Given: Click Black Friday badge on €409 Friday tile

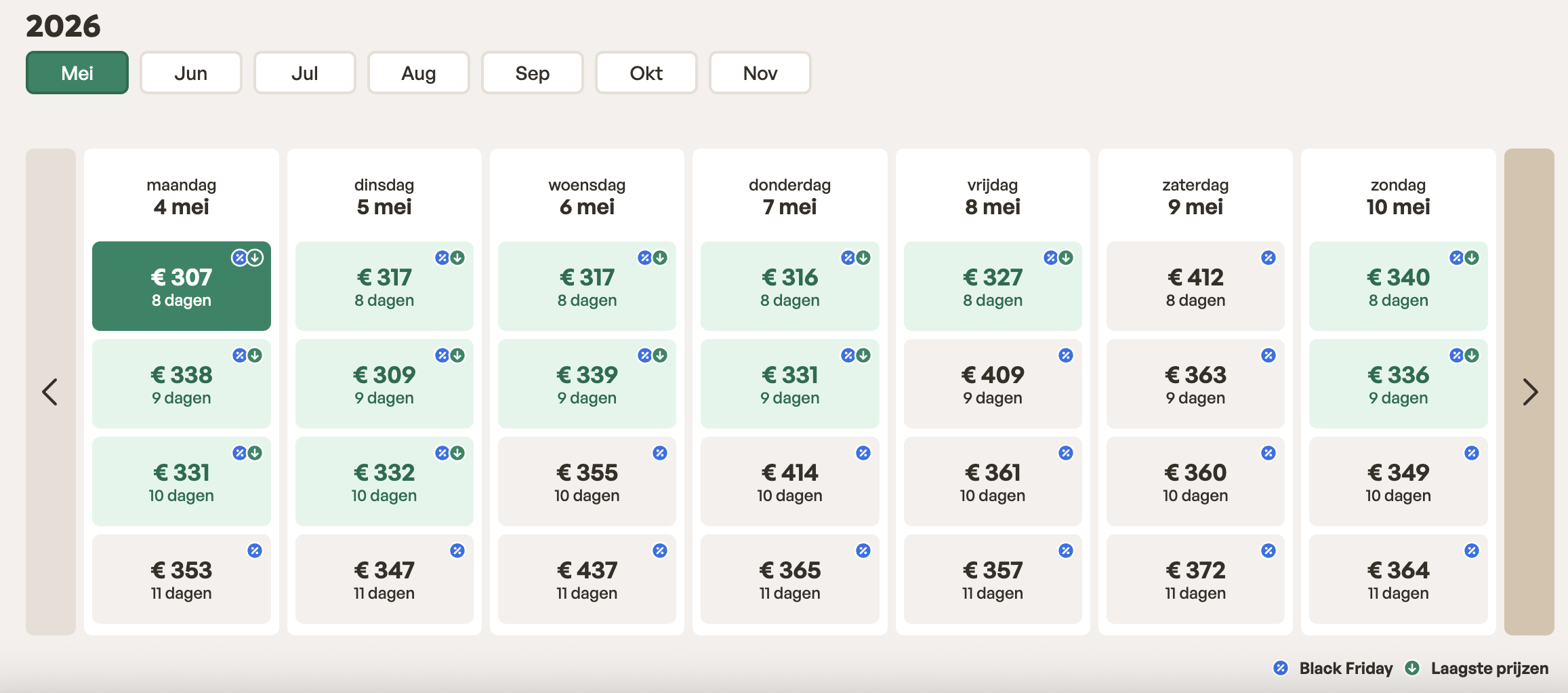Looking at the screenshot, I should 1065,355.
